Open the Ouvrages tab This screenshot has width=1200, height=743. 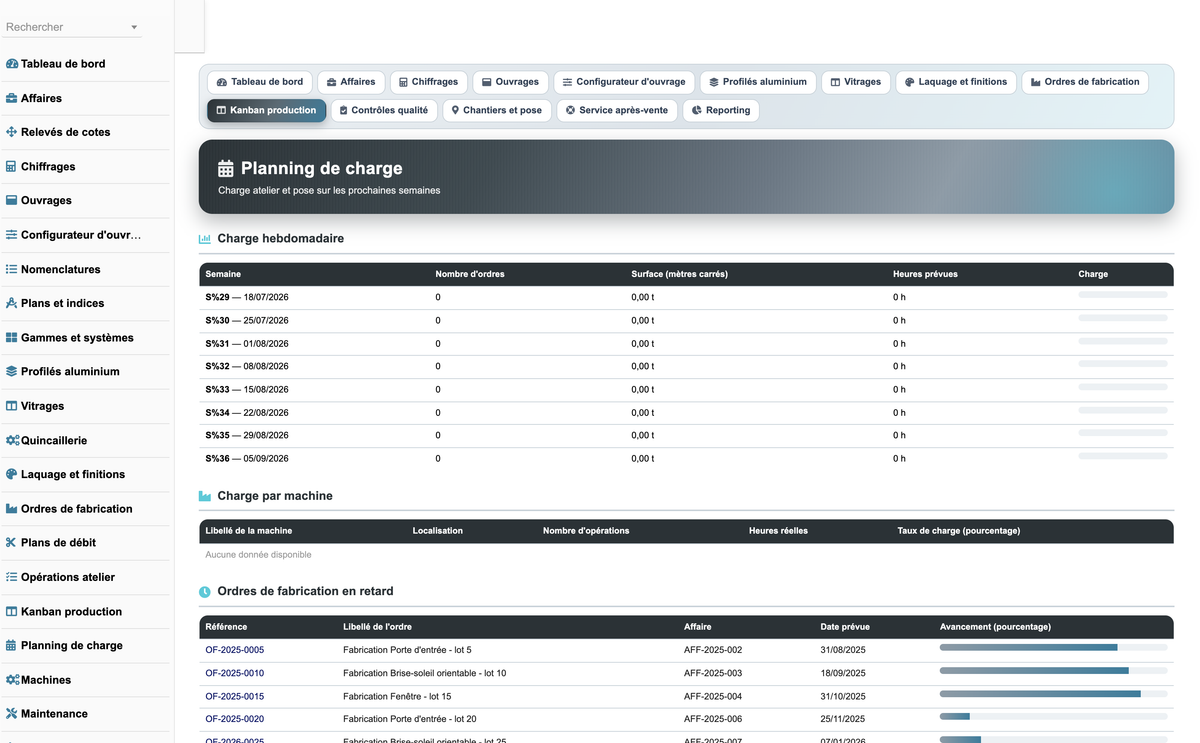tap(510, 82)
